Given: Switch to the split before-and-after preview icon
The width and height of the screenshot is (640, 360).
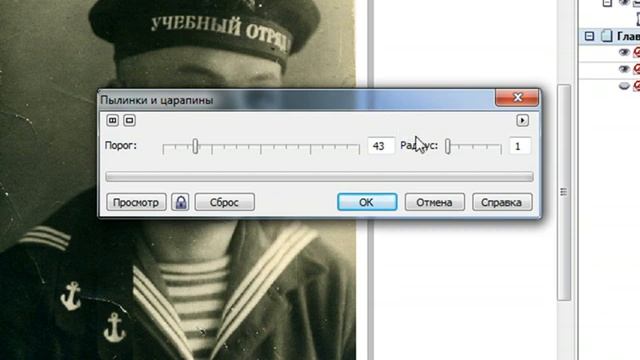Looking at the screenshot, I should pyautogui.click(x=112, y=120).
